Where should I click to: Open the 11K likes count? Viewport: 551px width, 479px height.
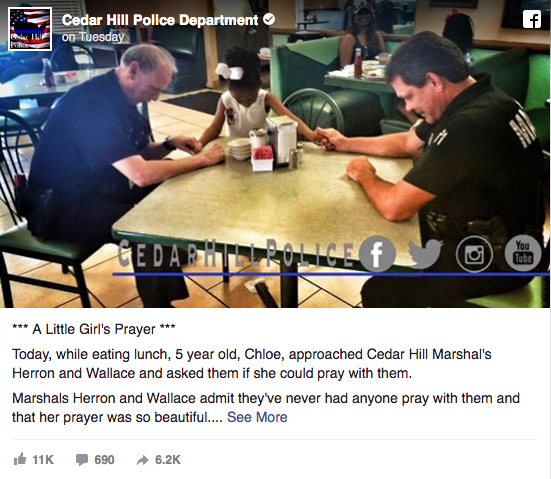(x=43, y=460)
